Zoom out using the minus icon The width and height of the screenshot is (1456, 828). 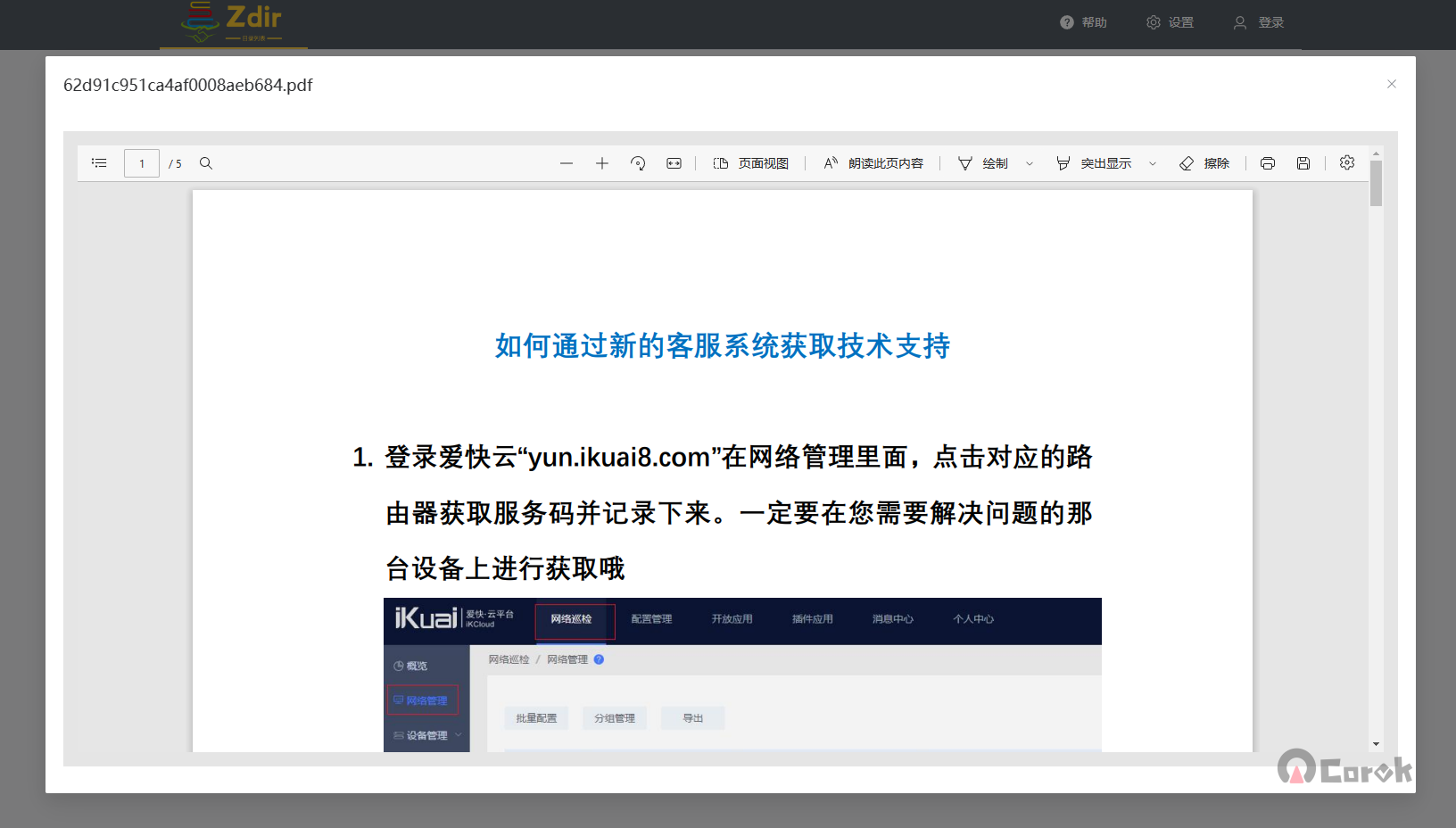(567, 163)
